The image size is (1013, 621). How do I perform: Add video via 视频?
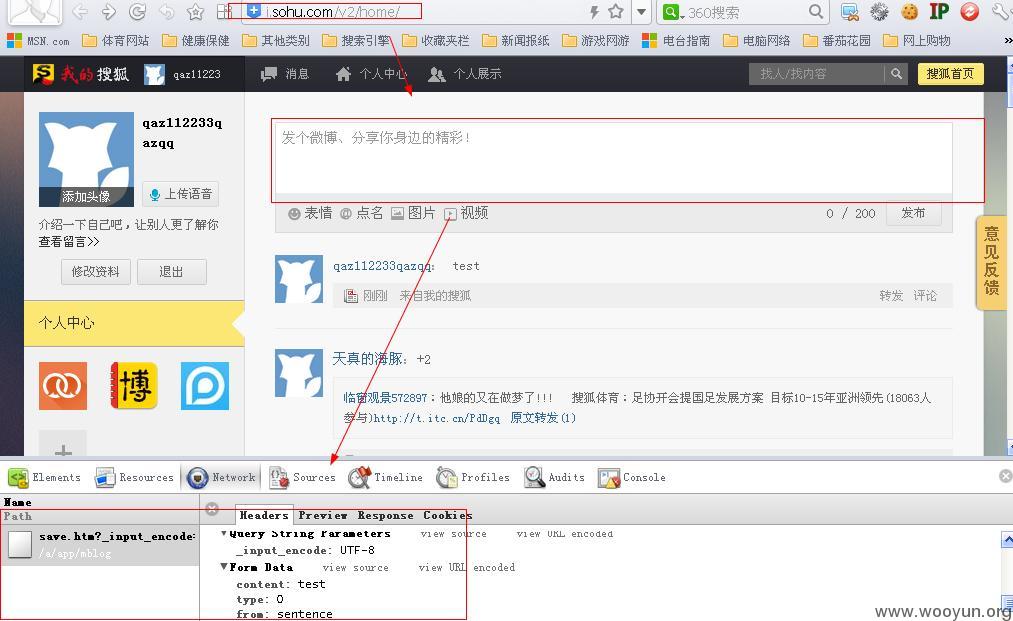(466, 213)
